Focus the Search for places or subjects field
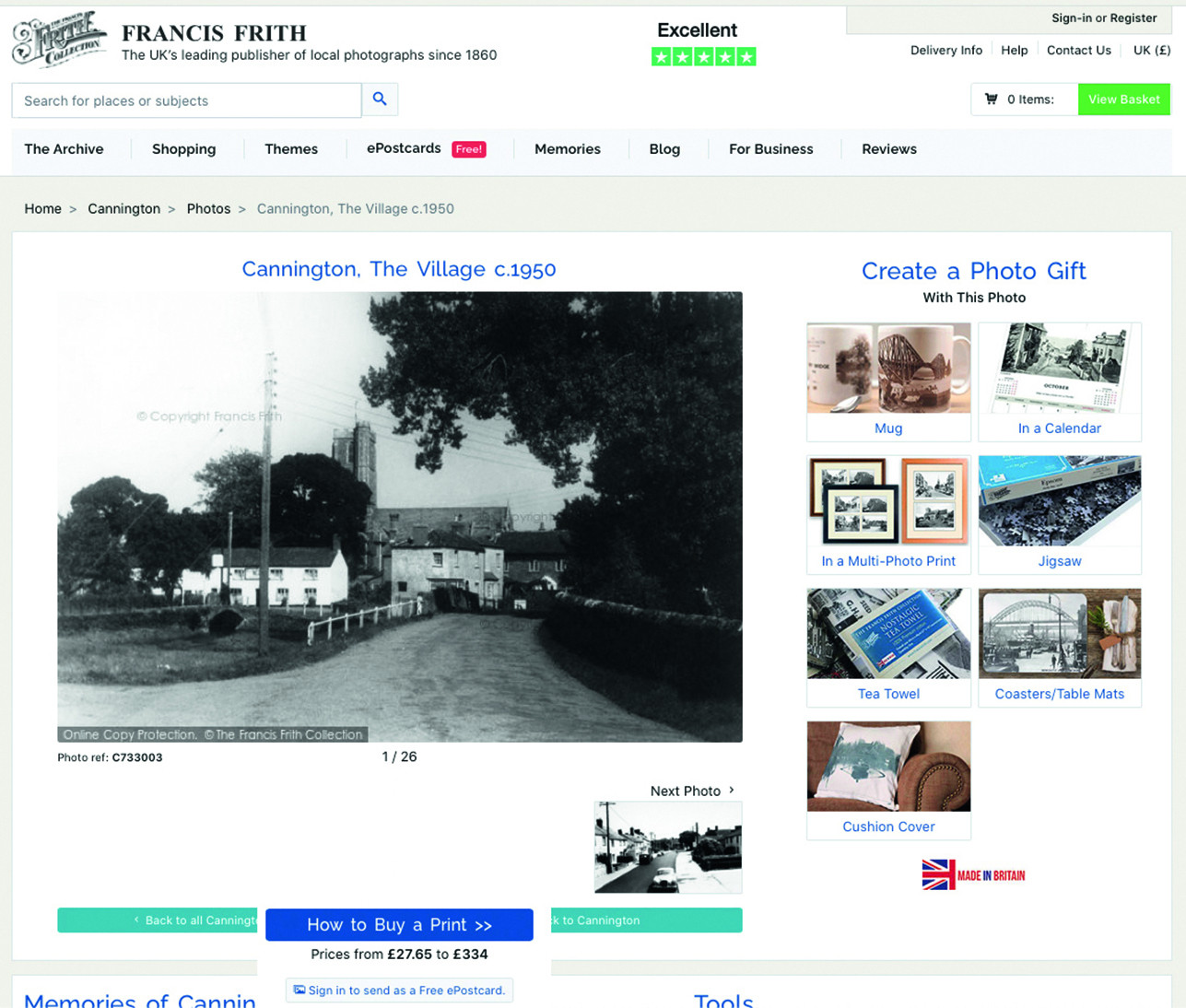 [186, 100]
